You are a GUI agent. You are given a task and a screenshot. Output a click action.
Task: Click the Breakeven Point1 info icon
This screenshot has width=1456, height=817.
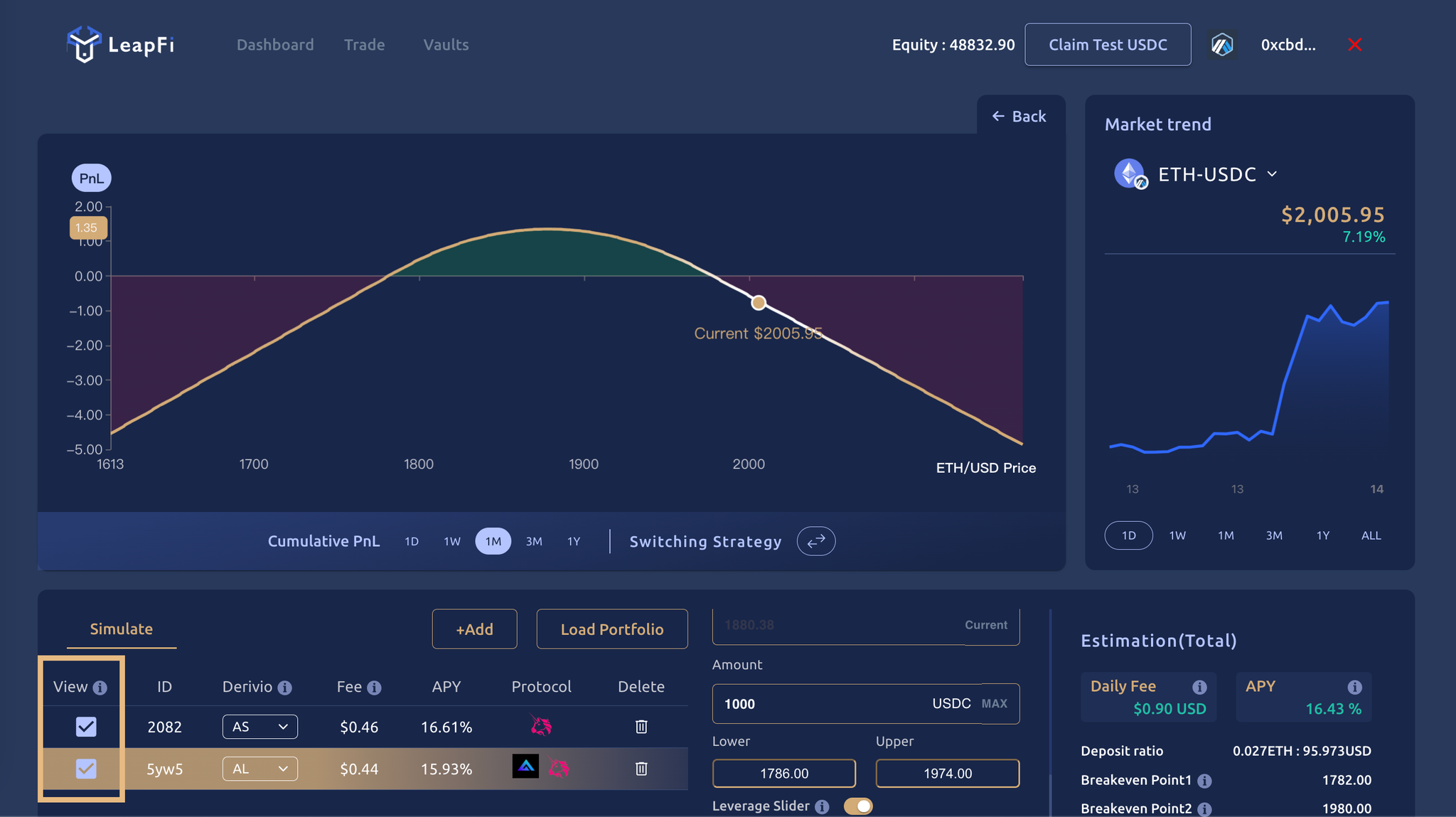click(x=1204, y=781)
